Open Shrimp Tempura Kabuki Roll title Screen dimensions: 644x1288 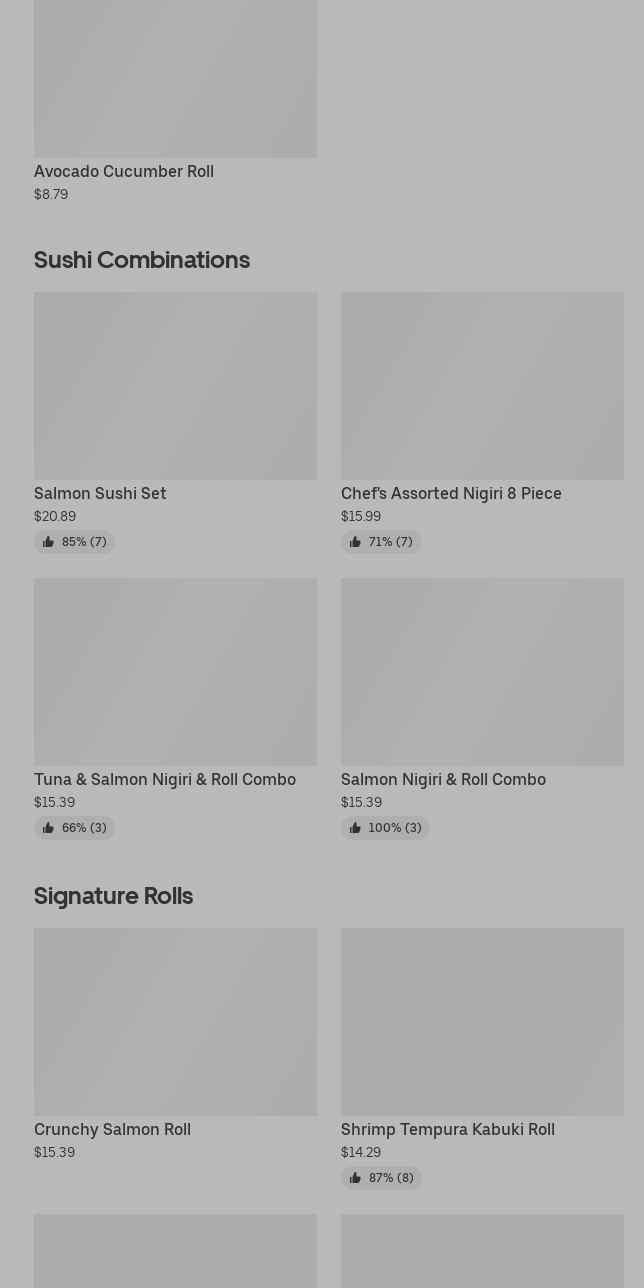(448, 1129)
